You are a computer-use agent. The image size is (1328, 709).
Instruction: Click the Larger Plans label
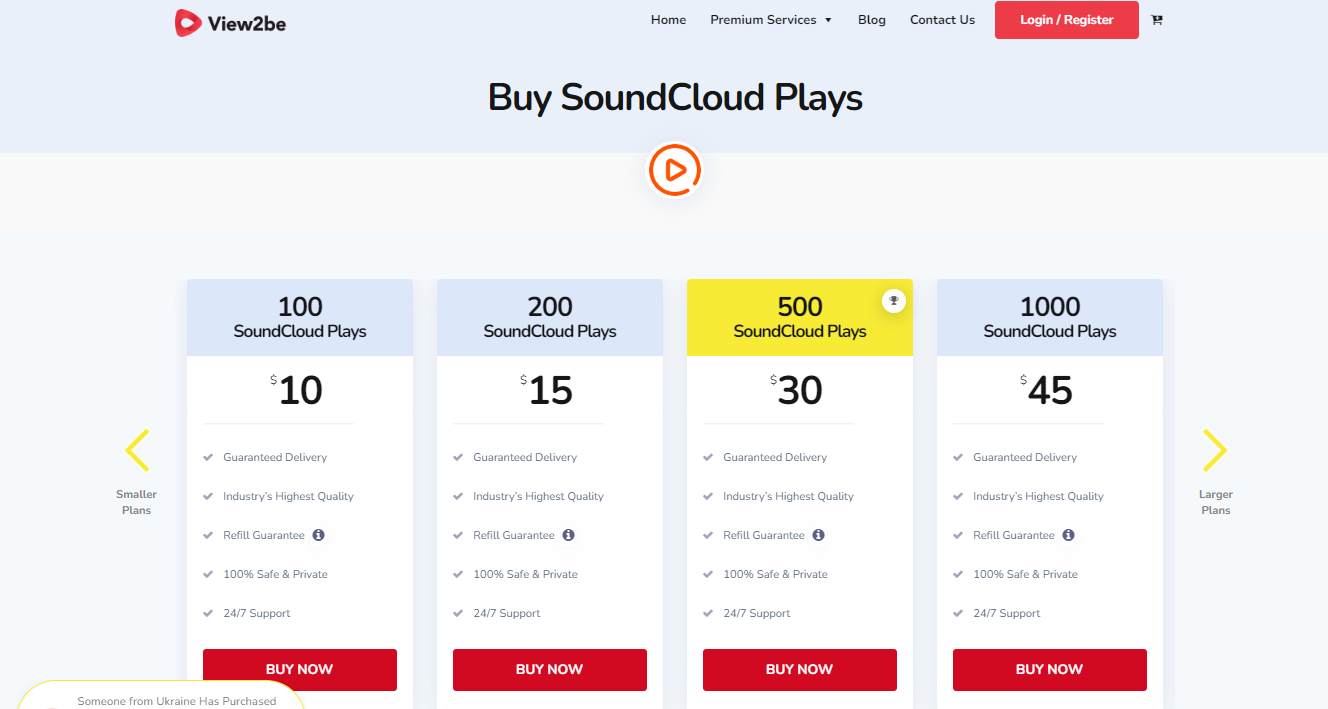pos(1216,502)
